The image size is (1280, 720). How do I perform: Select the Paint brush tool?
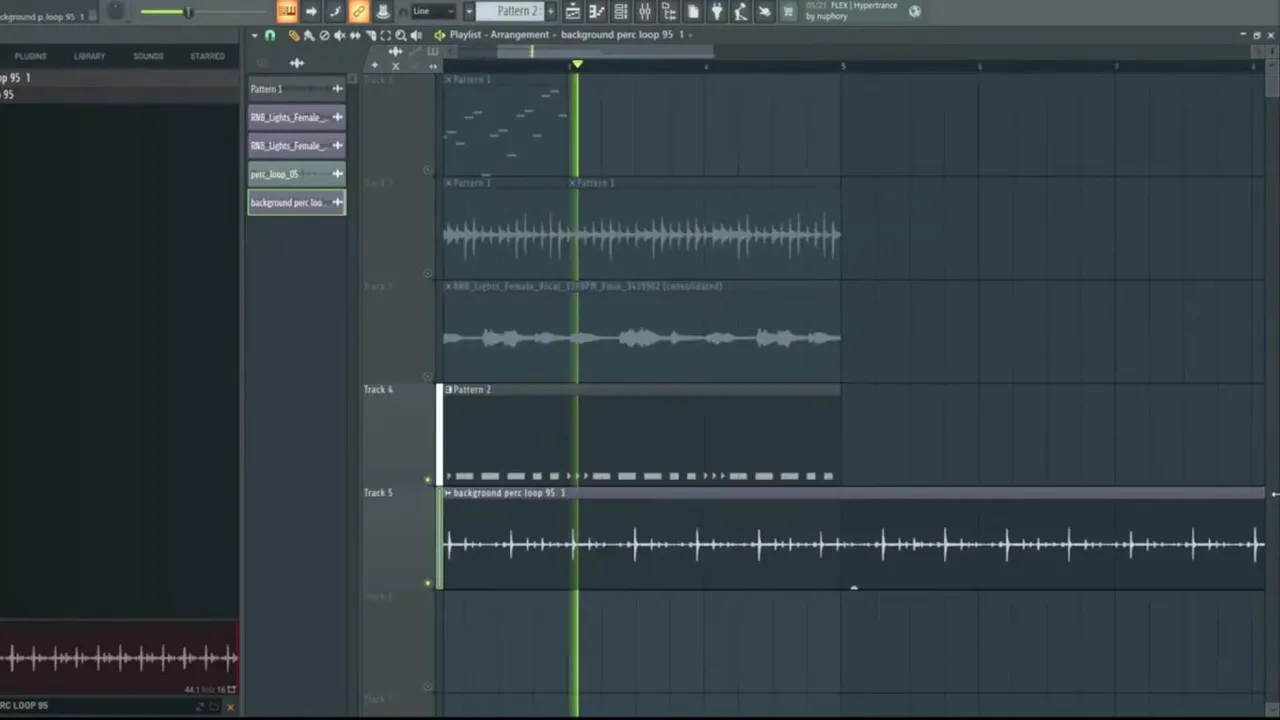(x=309, y=35)
